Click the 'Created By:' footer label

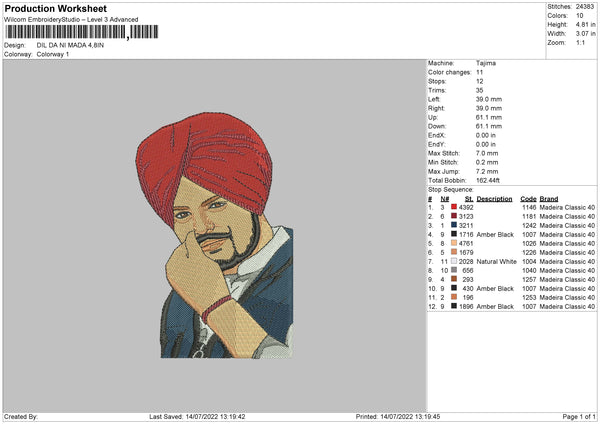click(21, 416)
